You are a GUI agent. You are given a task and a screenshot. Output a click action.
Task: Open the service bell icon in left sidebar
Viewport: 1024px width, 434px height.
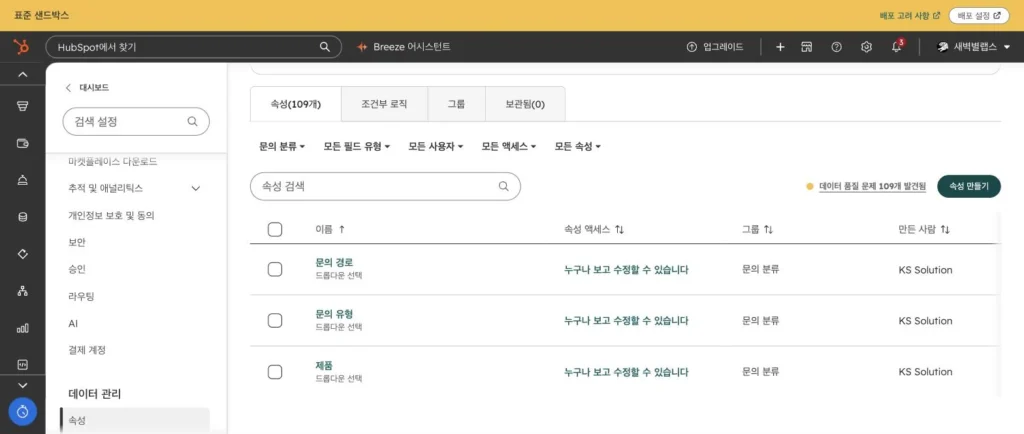22,181
